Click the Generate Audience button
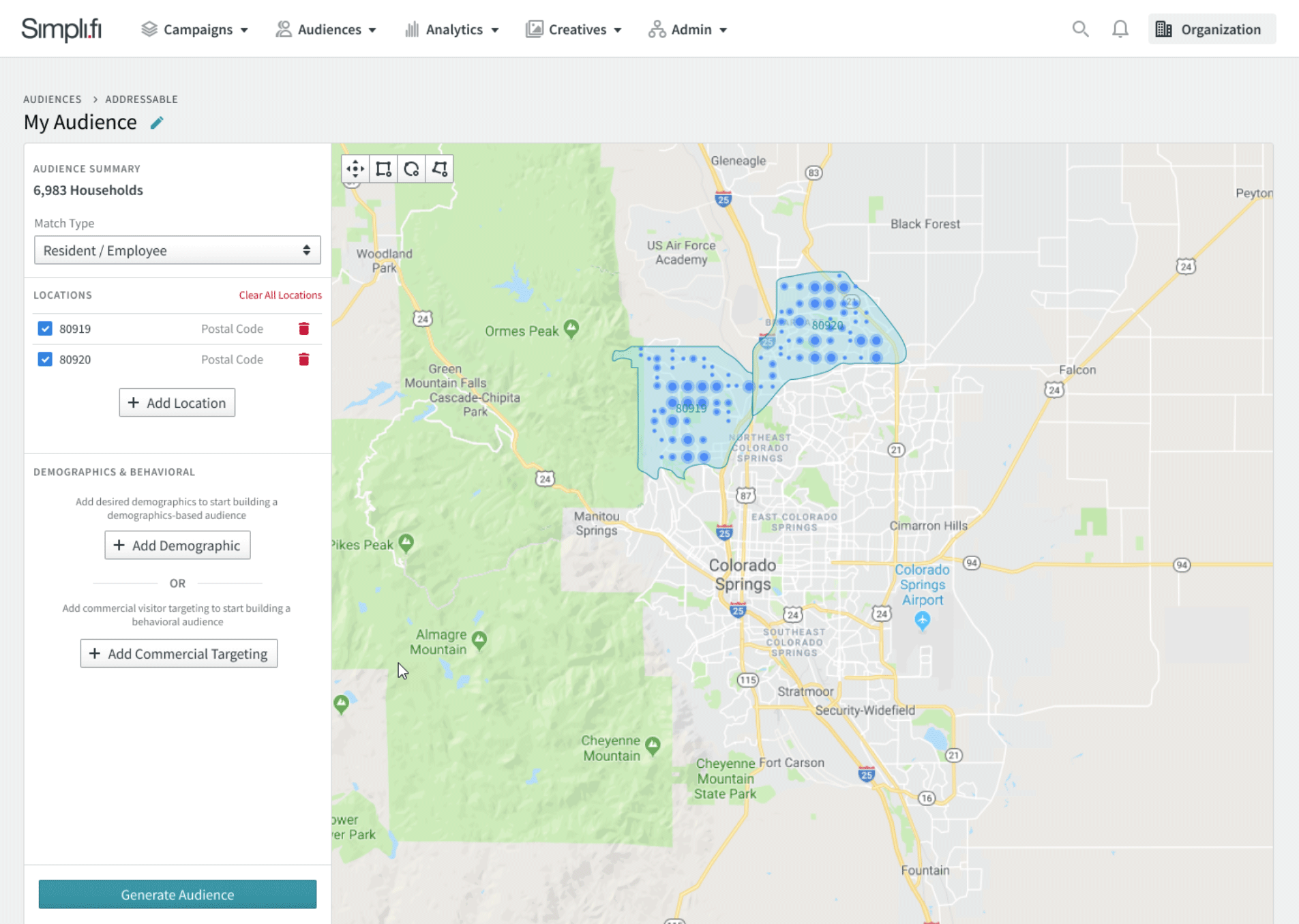This screenshot has width=1299, height=924. click(x=177, y=894)
